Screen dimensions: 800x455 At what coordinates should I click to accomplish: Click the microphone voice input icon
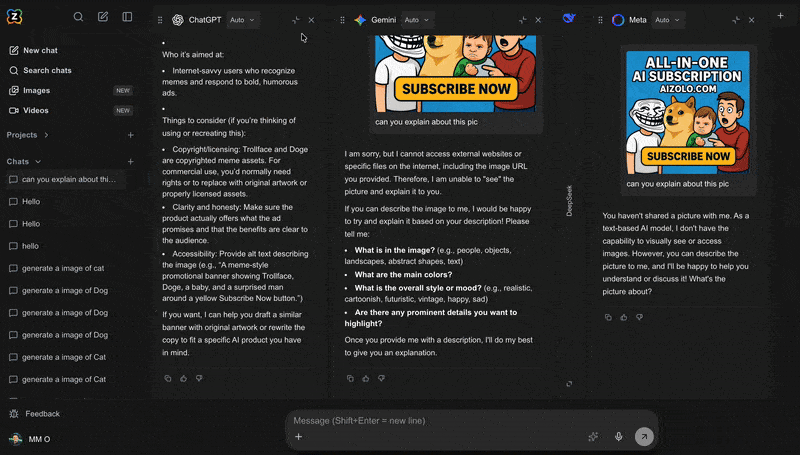(x=619, y=437)
